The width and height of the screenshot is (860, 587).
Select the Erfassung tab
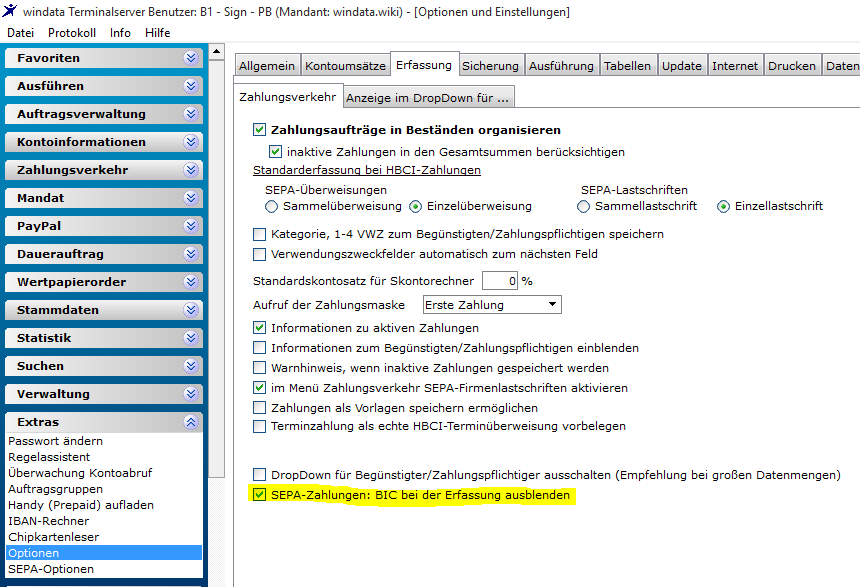point(424,65)
